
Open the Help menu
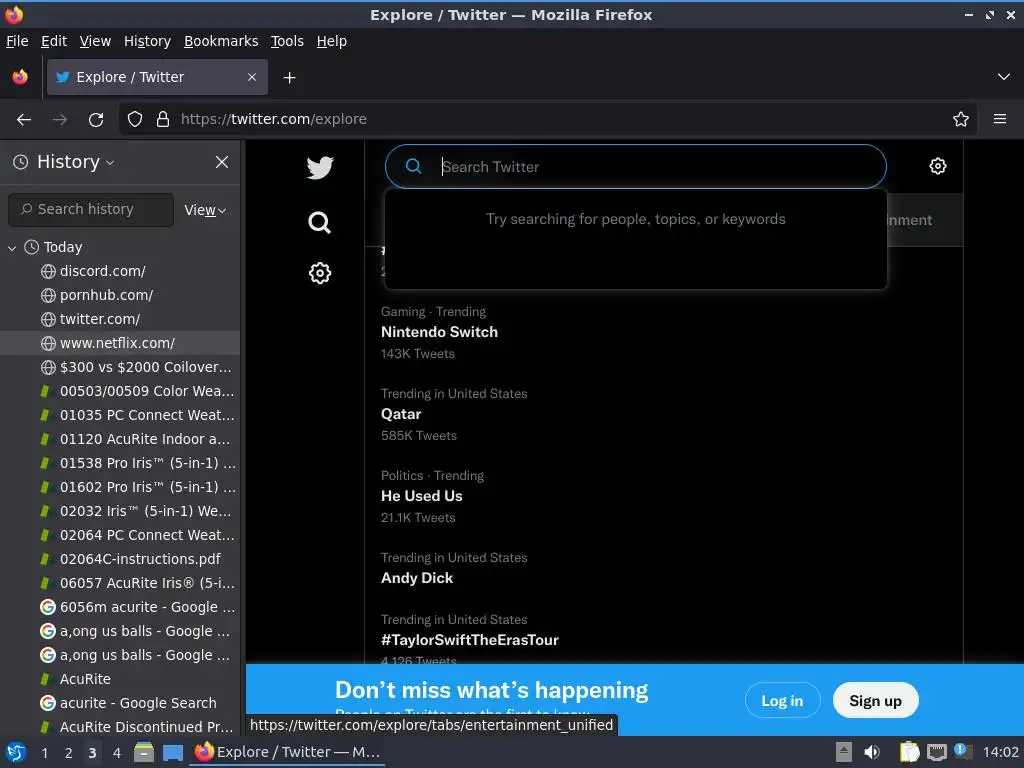click(x=332, y=41)
